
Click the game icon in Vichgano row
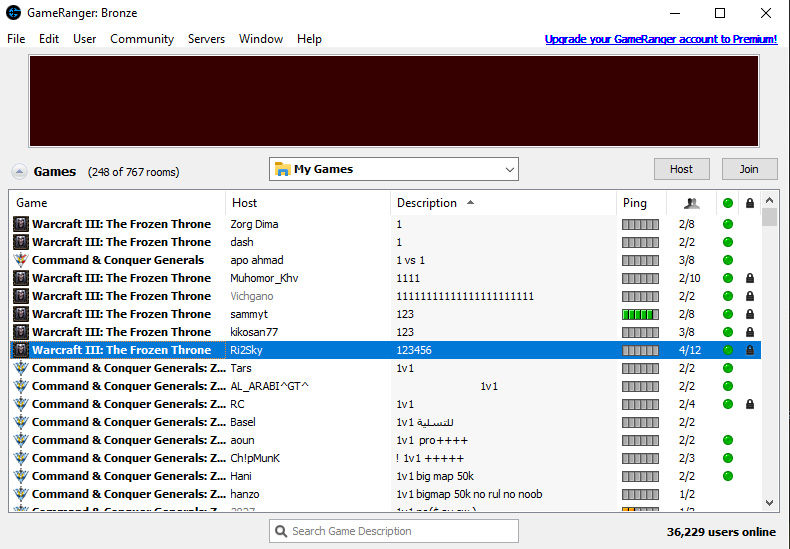point(21,296)
